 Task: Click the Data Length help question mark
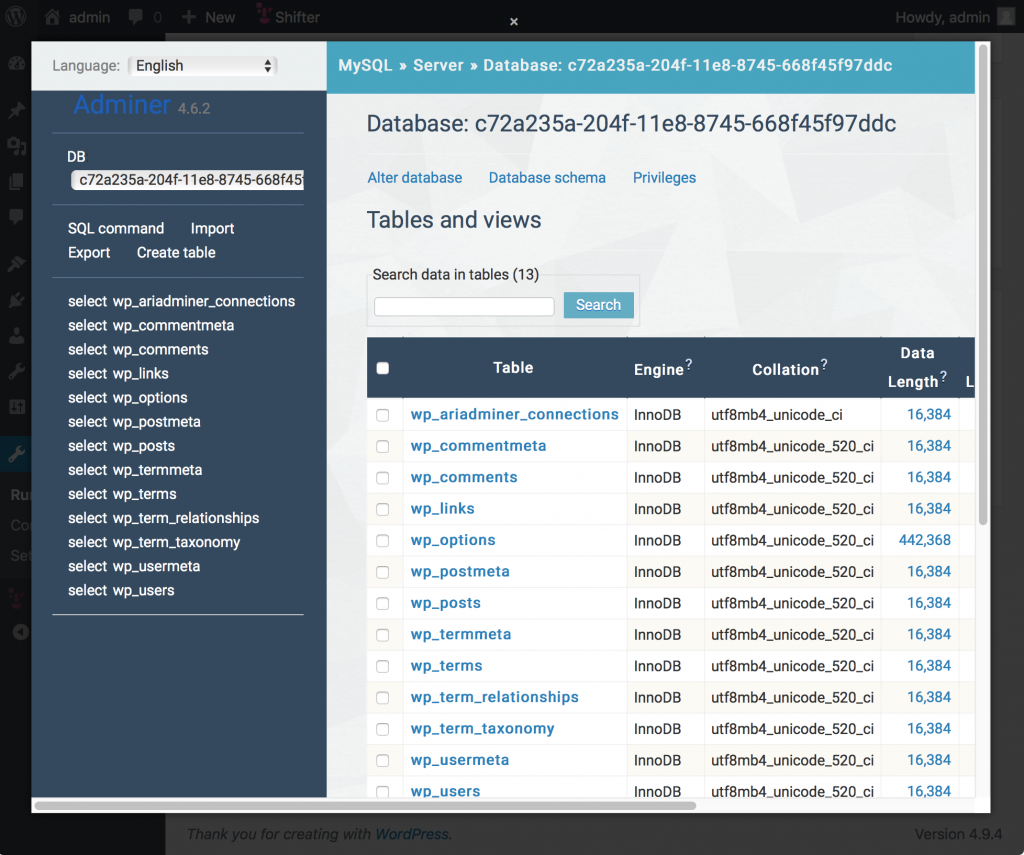coord(943,376)
